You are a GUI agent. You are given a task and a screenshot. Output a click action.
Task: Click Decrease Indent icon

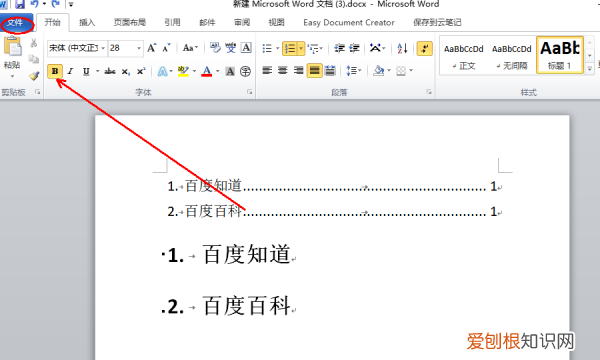[x=339, y=48]
